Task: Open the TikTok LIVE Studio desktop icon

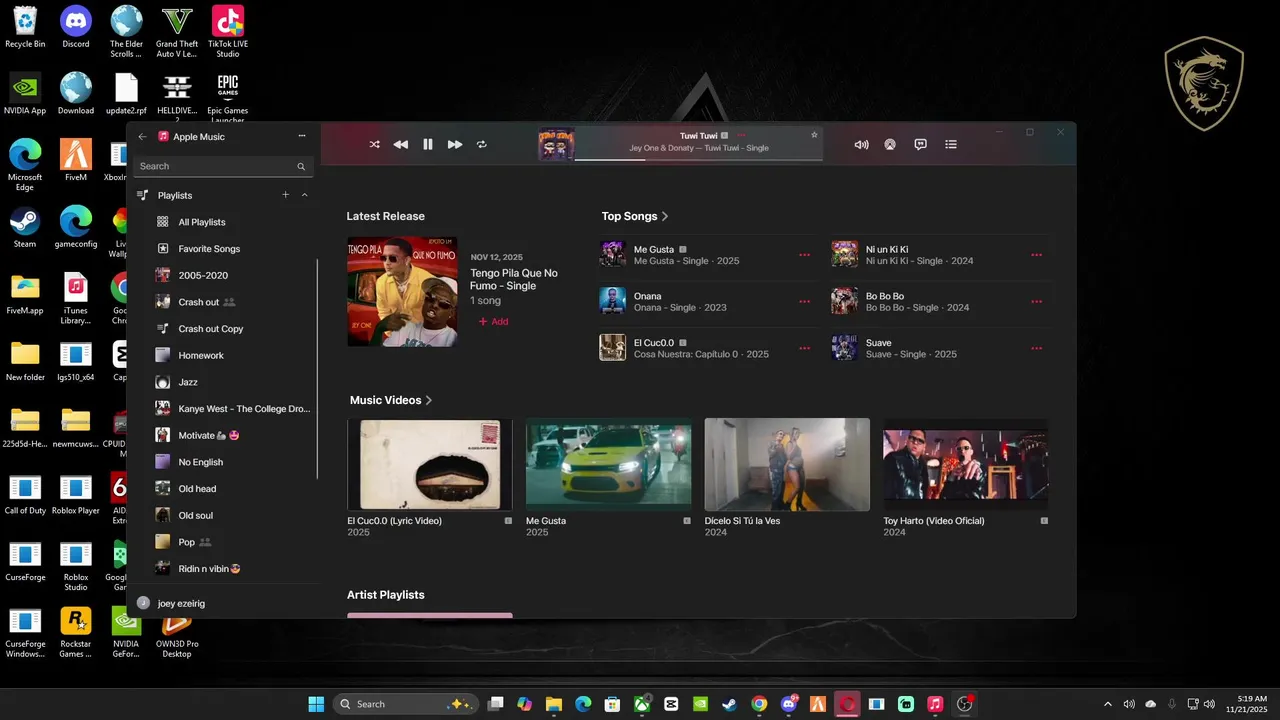Action: click(x=228, y=31)
